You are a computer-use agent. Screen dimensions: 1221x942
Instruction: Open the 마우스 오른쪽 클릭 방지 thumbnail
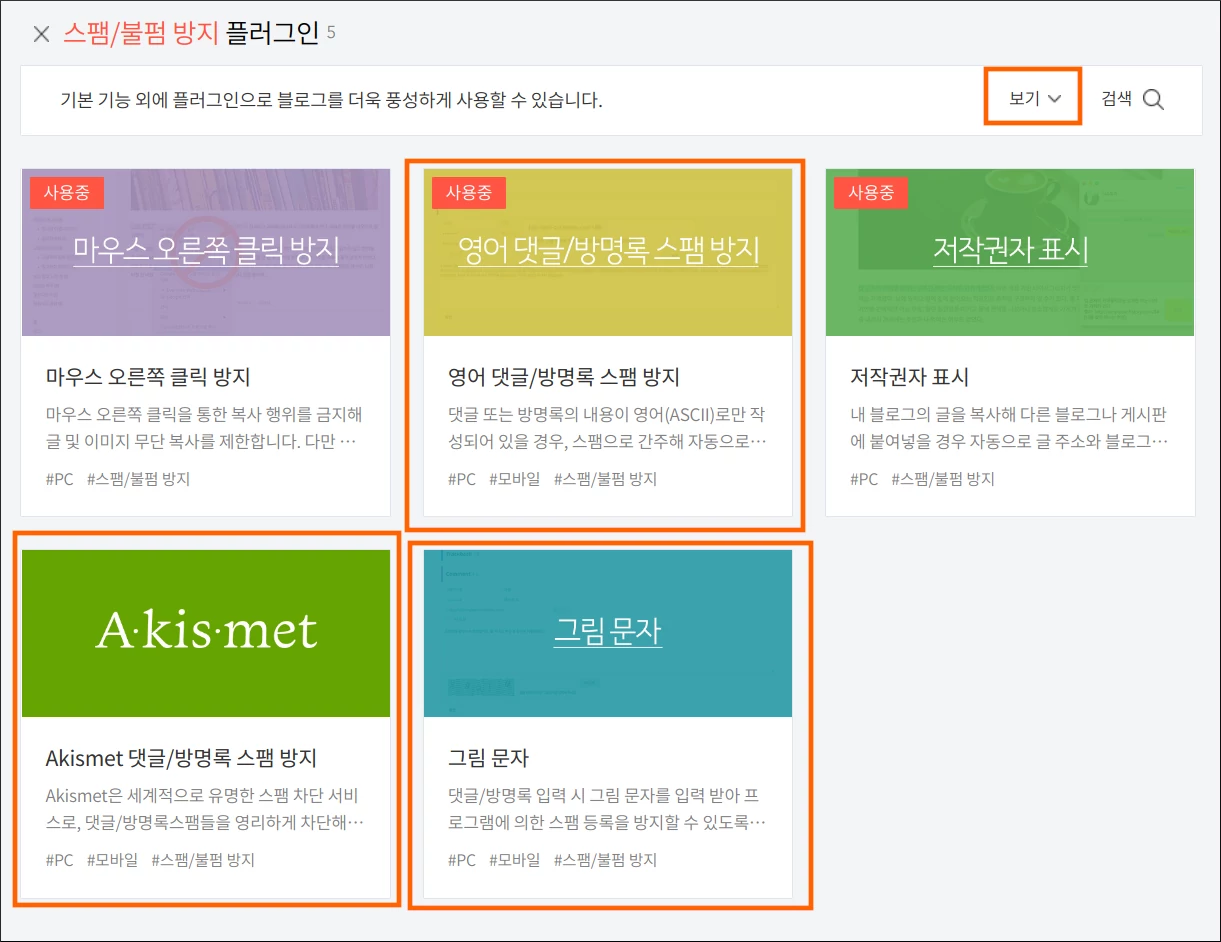[205, 252]
